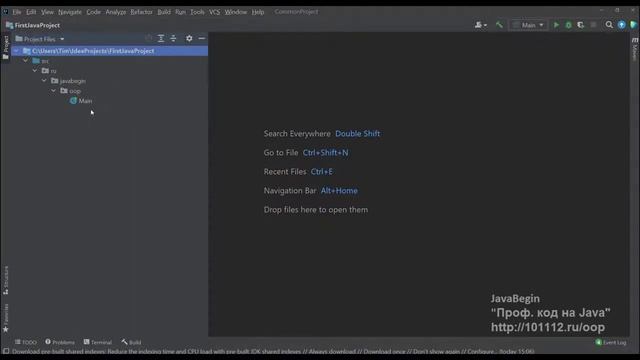Collapse the oop package chevron

54,91
